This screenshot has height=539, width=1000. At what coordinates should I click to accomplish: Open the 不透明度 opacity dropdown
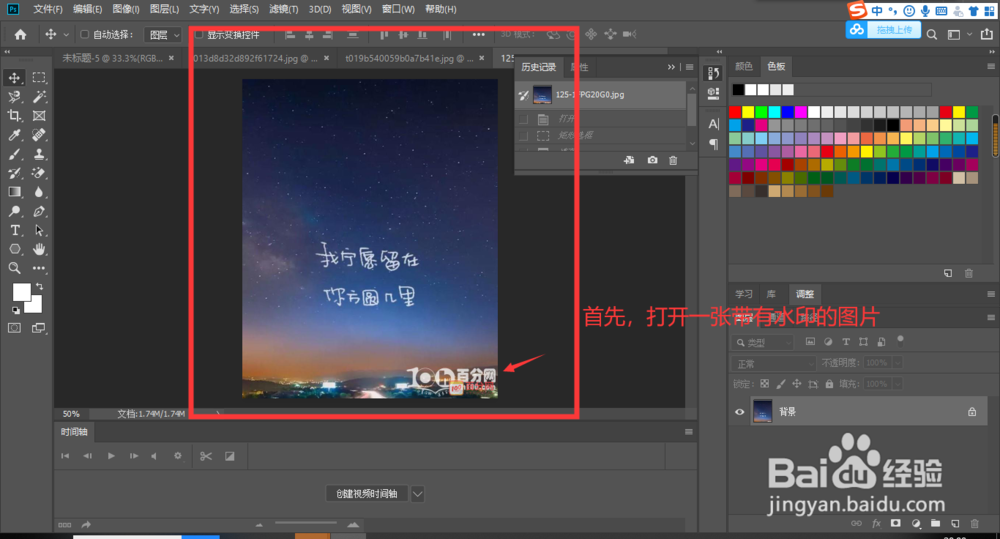(897, 363)
